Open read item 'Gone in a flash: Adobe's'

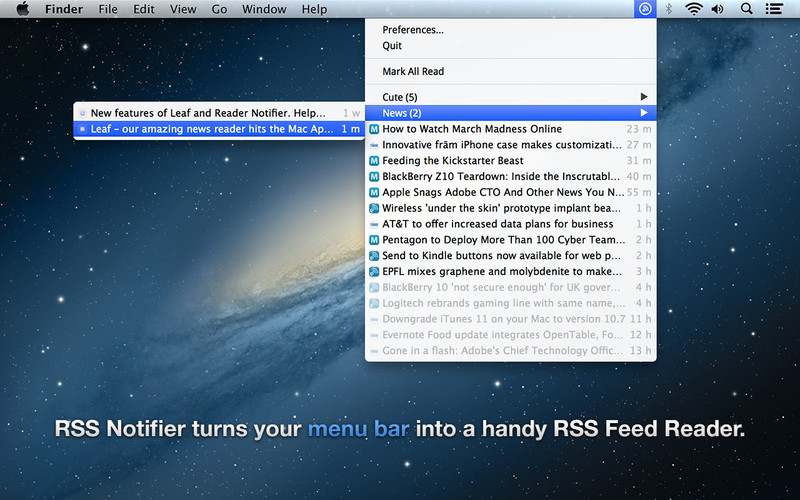(x=511, y=351)
